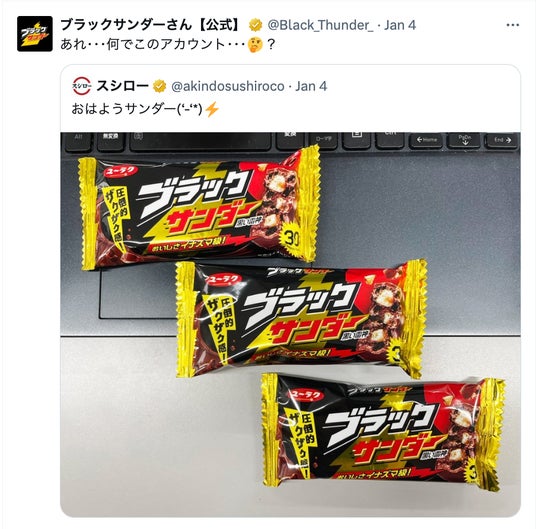
Task: Open the photo at the top Black Thunder bar
Action: click(x=200, y=208)
